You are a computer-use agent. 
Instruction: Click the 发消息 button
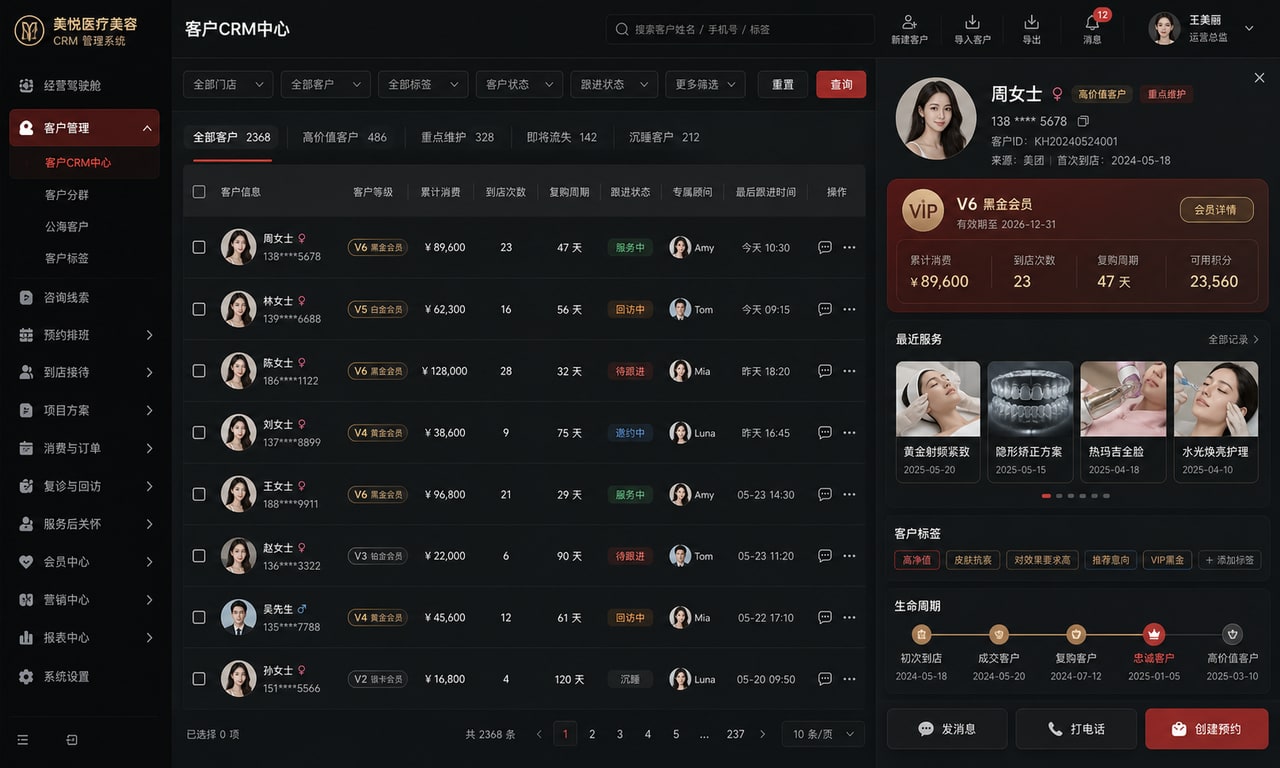tap(947, 729)
